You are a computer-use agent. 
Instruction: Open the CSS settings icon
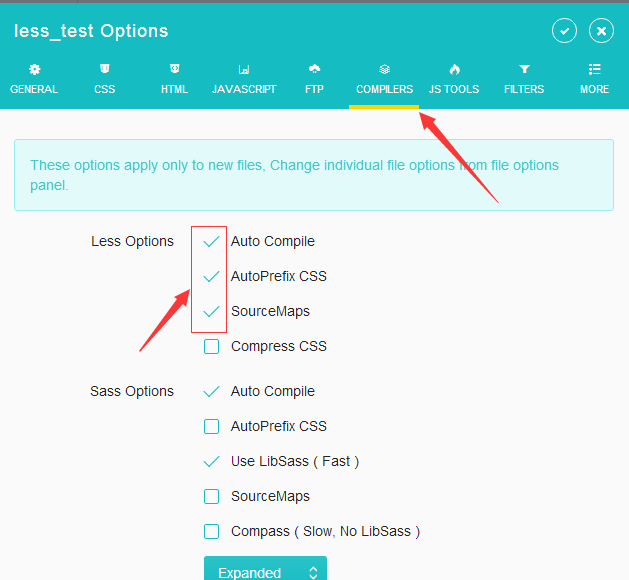click(x=104, y=69)
